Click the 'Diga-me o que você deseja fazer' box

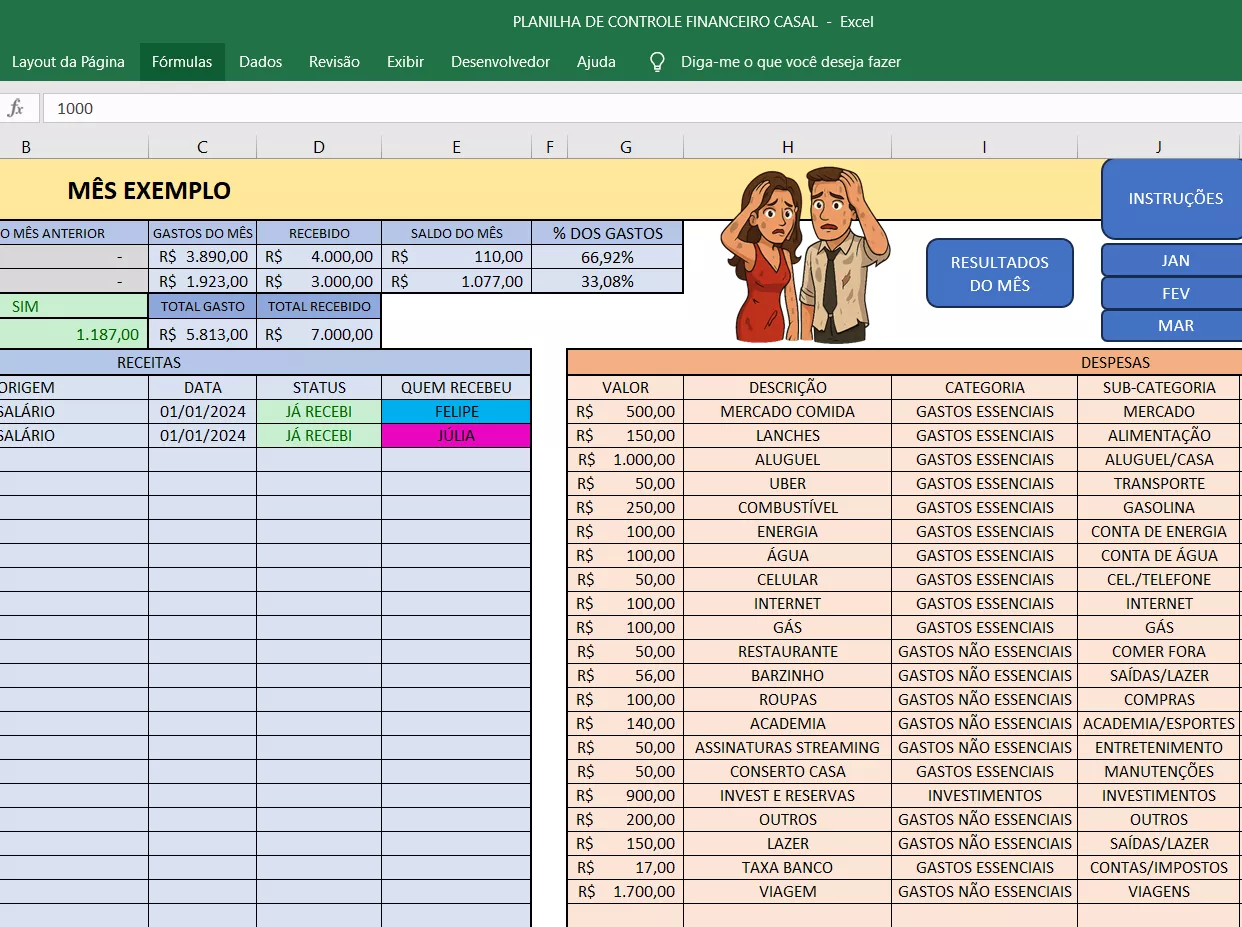point(790,62)
